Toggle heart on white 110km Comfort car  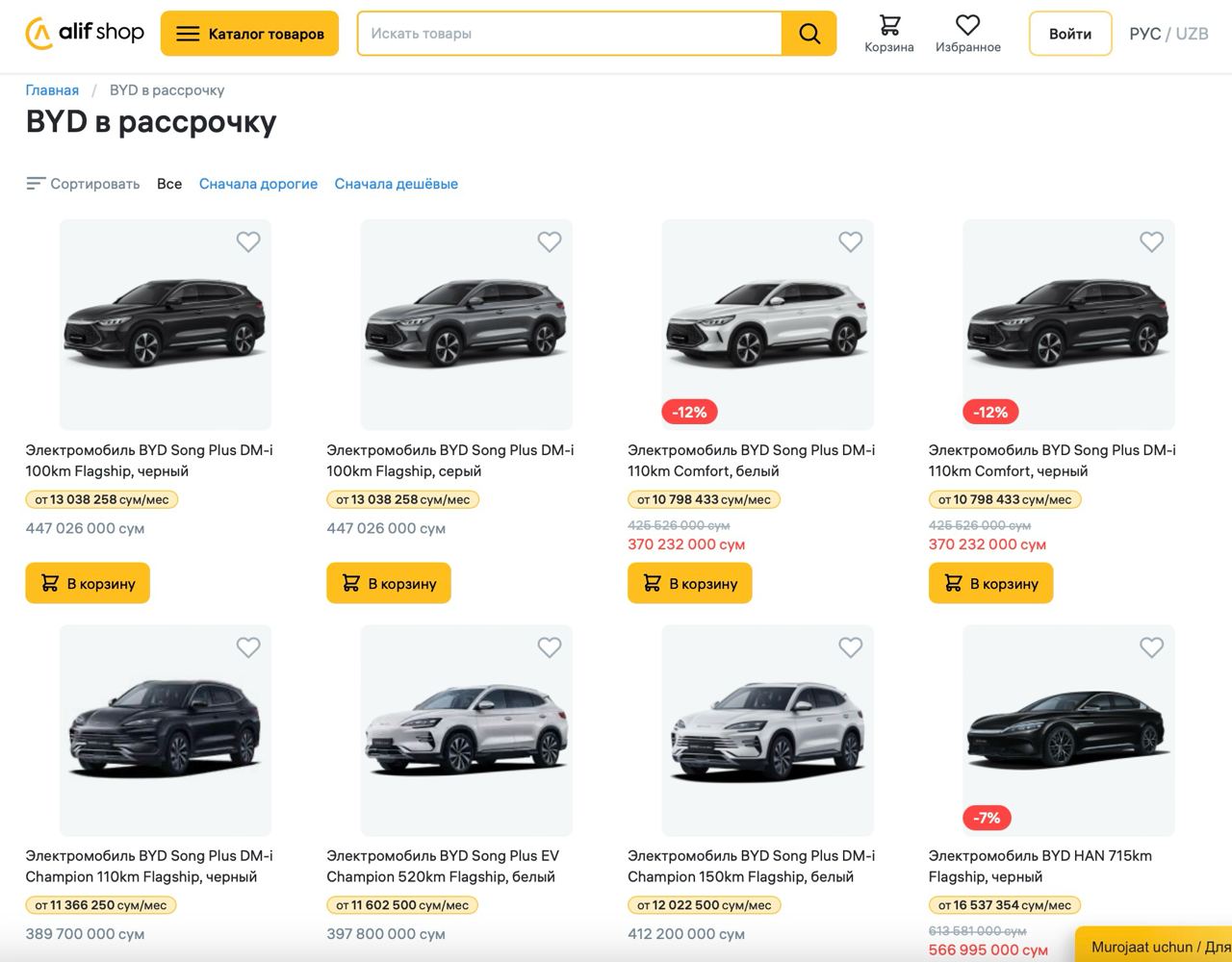(x=851, y=242)
